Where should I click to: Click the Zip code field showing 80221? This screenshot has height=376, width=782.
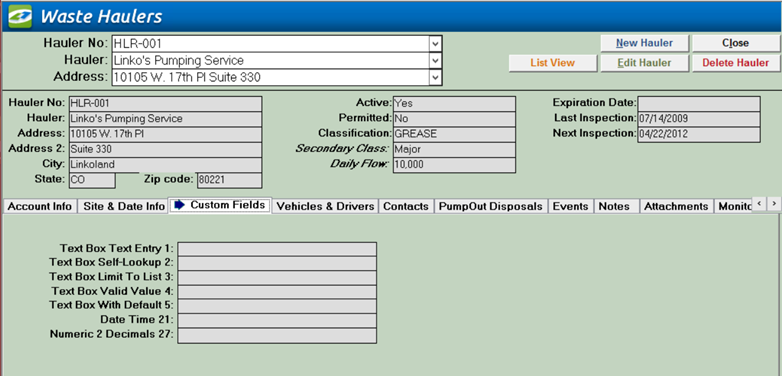click(x=229, y=180)
